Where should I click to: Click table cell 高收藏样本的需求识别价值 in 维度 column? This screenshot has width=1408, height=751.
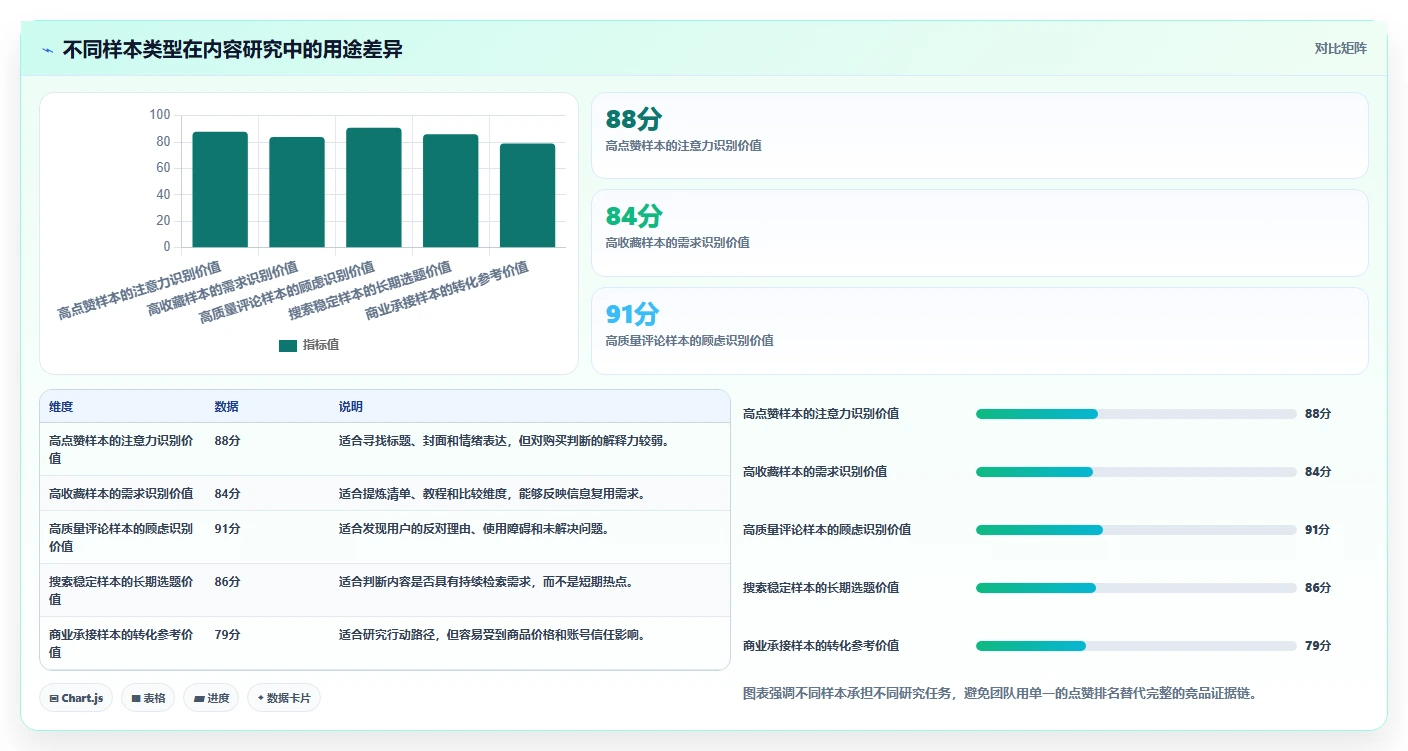tap(121, 493)
